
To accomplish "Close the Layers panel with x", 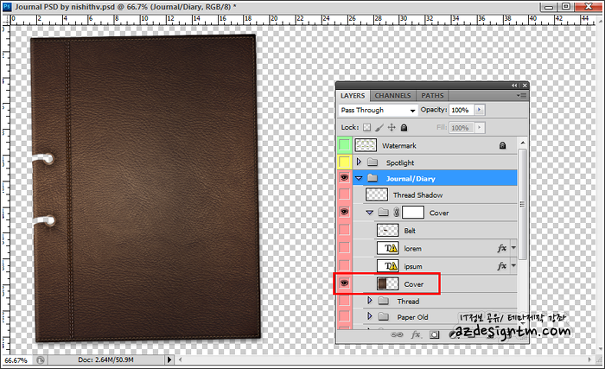I will pyautogui.click(x=524, y=85).
